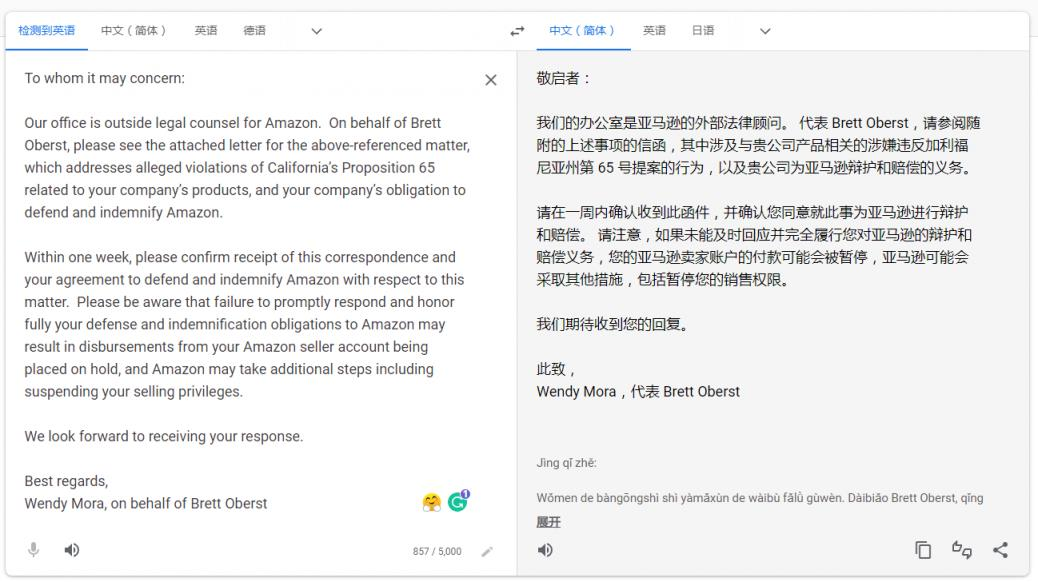
Task: Choose 中文（简体）as source language
Action: (134, 30)
